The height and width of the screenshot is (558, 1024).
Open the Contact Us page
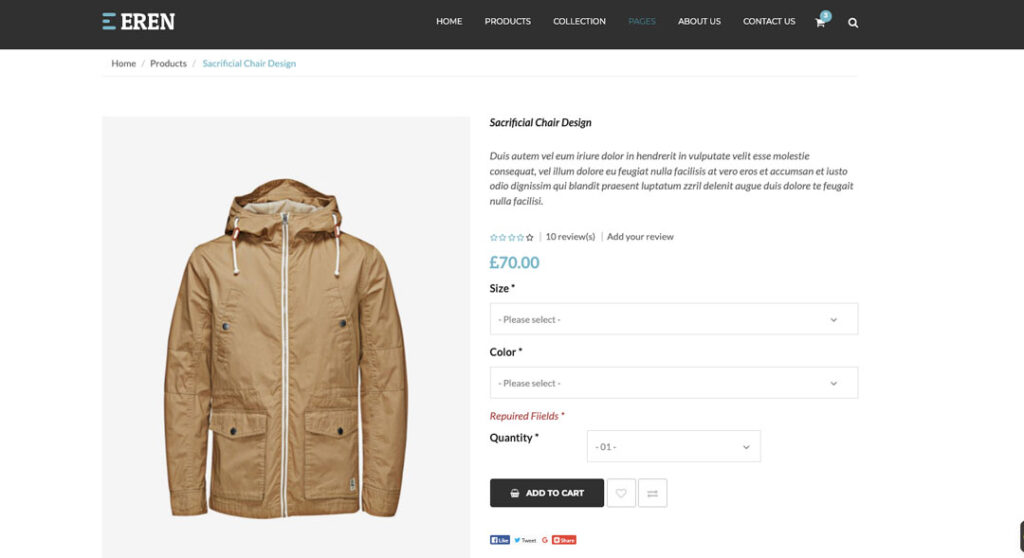click(769, 21)
